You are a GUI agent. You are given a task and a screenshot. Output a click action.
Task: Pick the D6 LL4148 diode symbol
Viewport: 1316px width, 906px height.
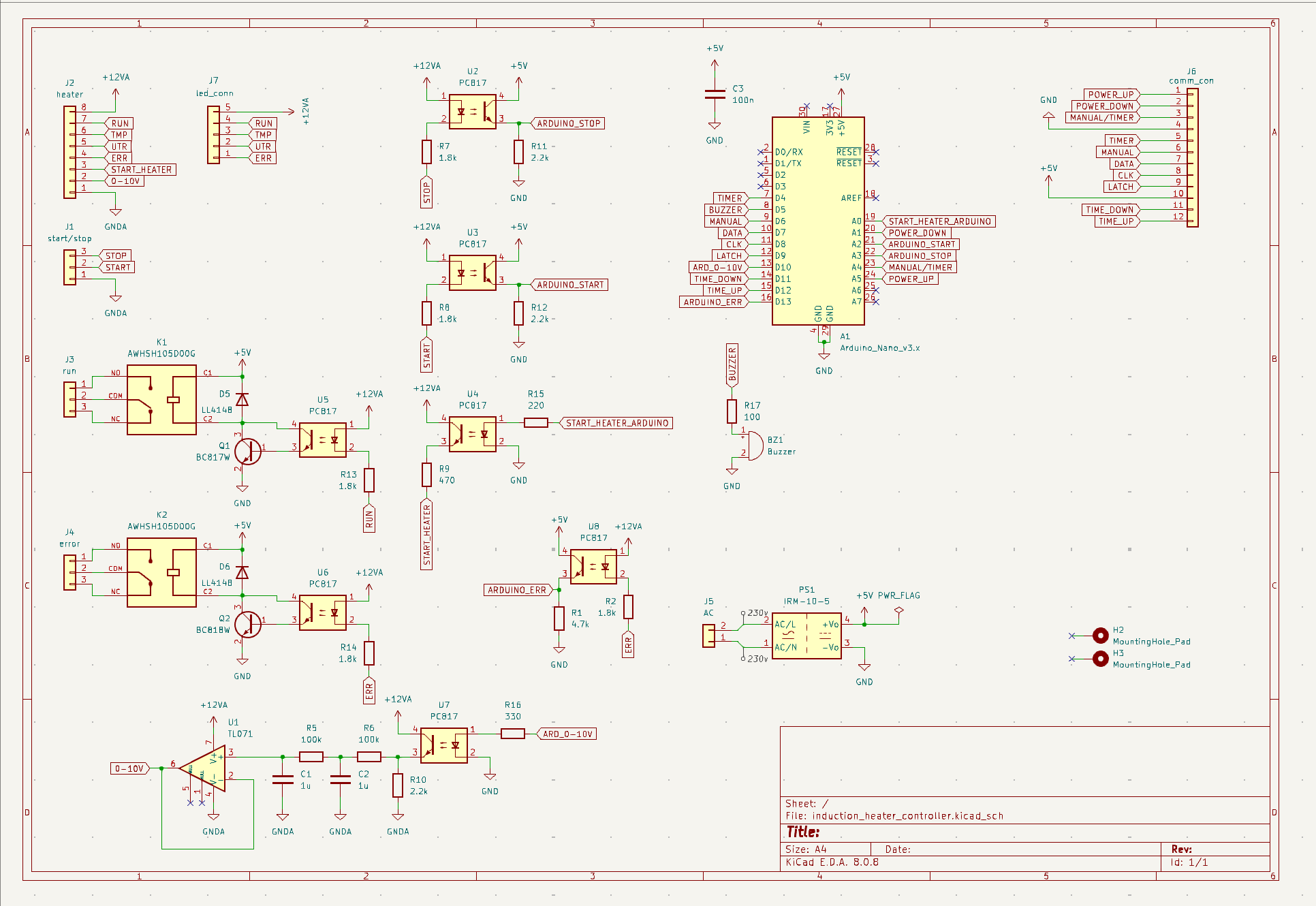(242, 572)
